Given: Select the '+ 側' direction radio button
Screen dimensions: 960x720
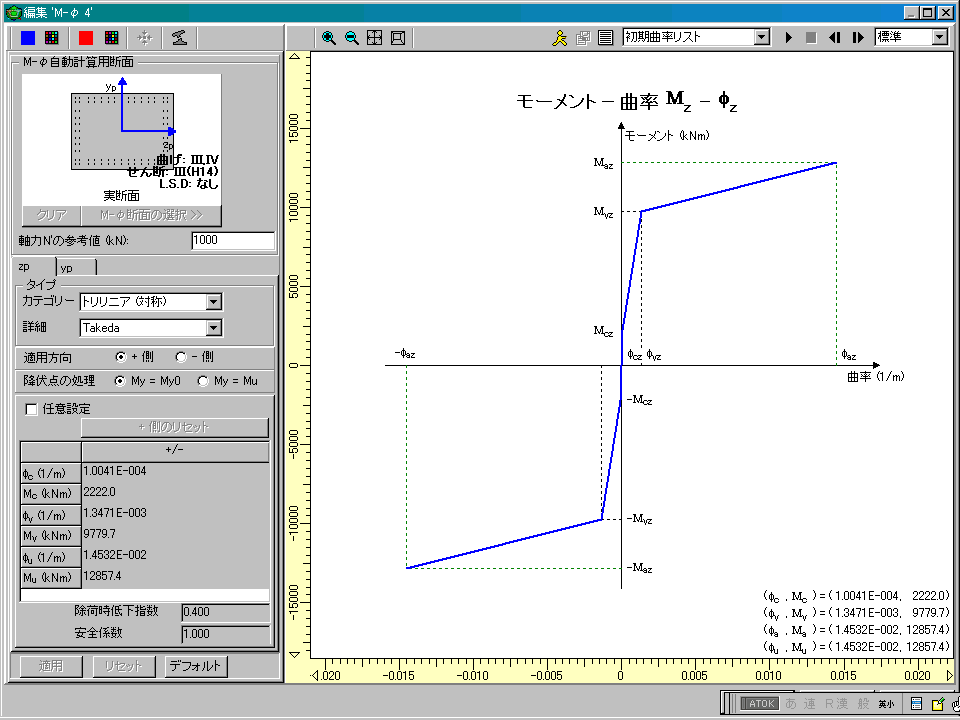Looking at the screenshot, I should 121,356.
